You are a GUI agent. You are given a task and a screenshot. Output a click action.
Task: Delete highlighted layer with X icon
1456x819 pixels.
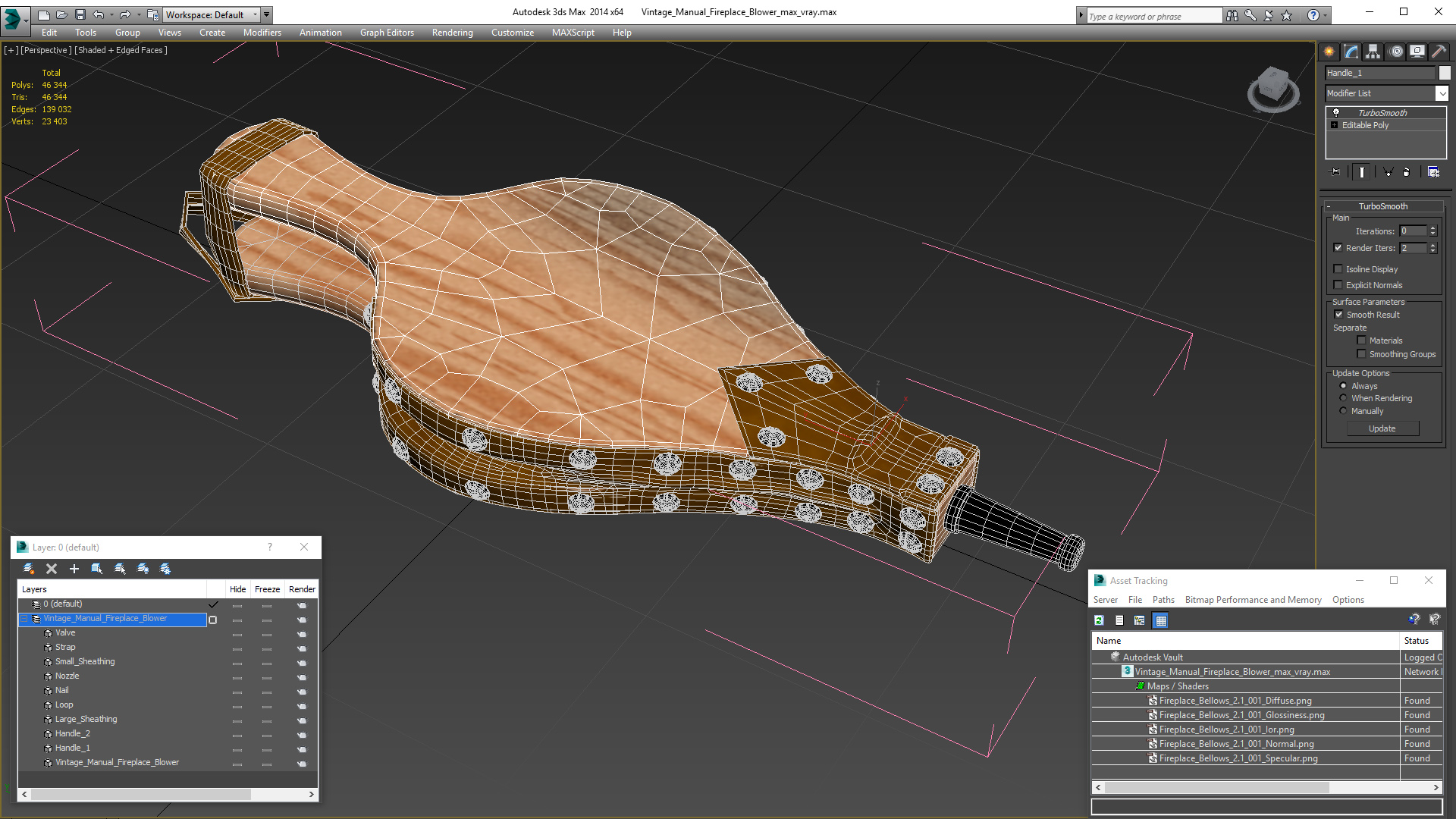click(x=52, y=569)
